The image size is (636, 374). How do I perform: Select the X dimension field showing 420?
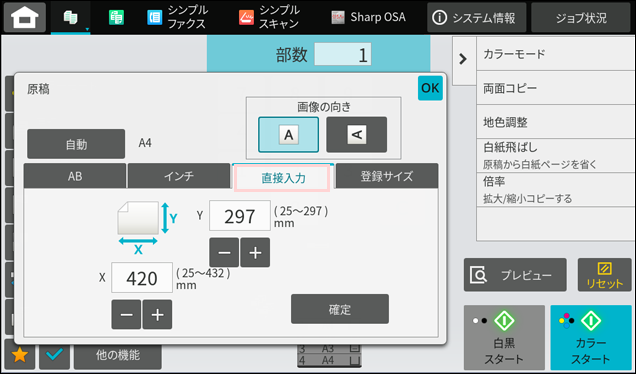(x=142, y=278)
